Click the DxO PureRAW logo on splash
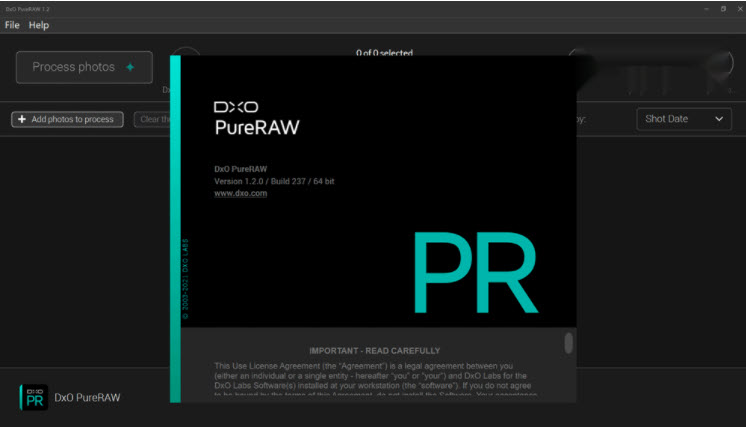The width and height of the screenshot is (746, 427). pos(256,117)
